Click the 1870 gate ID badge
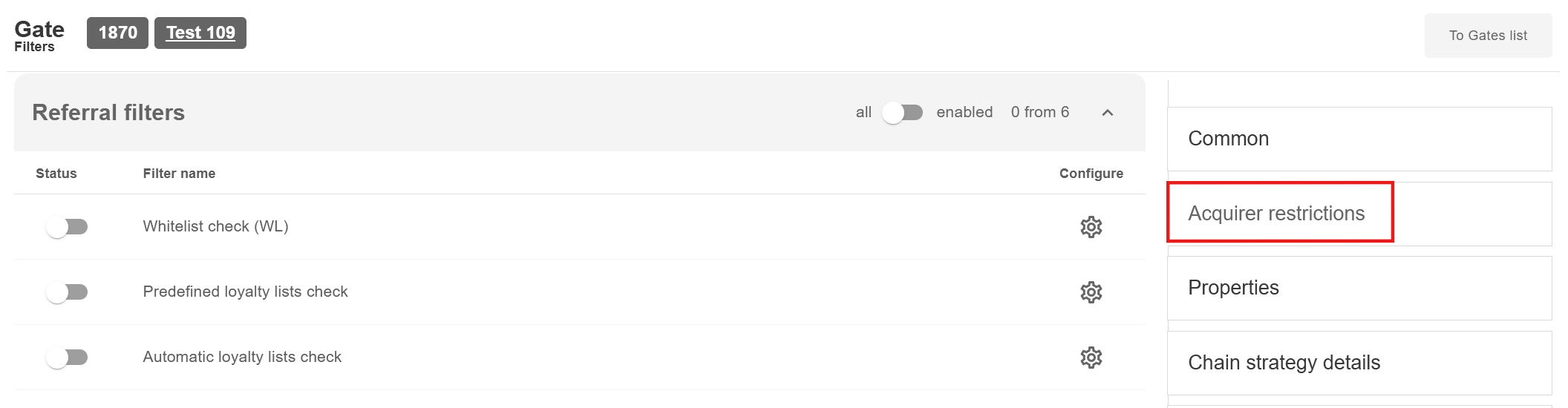 click(117, 33)
